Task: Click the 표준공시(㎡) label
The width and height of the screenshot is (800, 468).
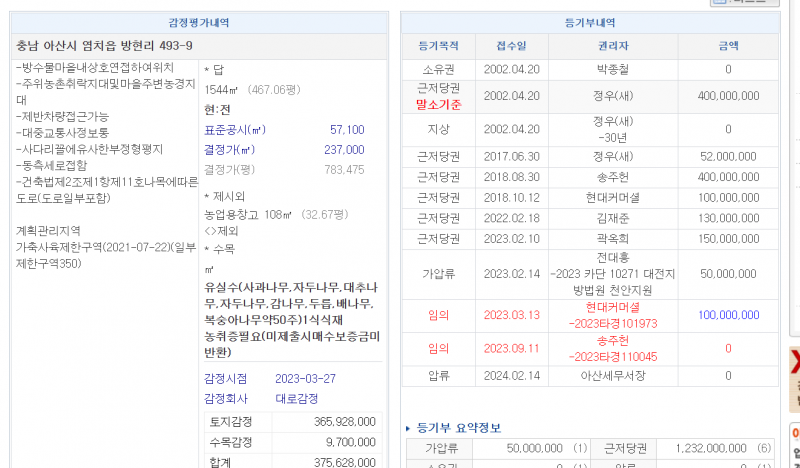Action: point(235,130)
